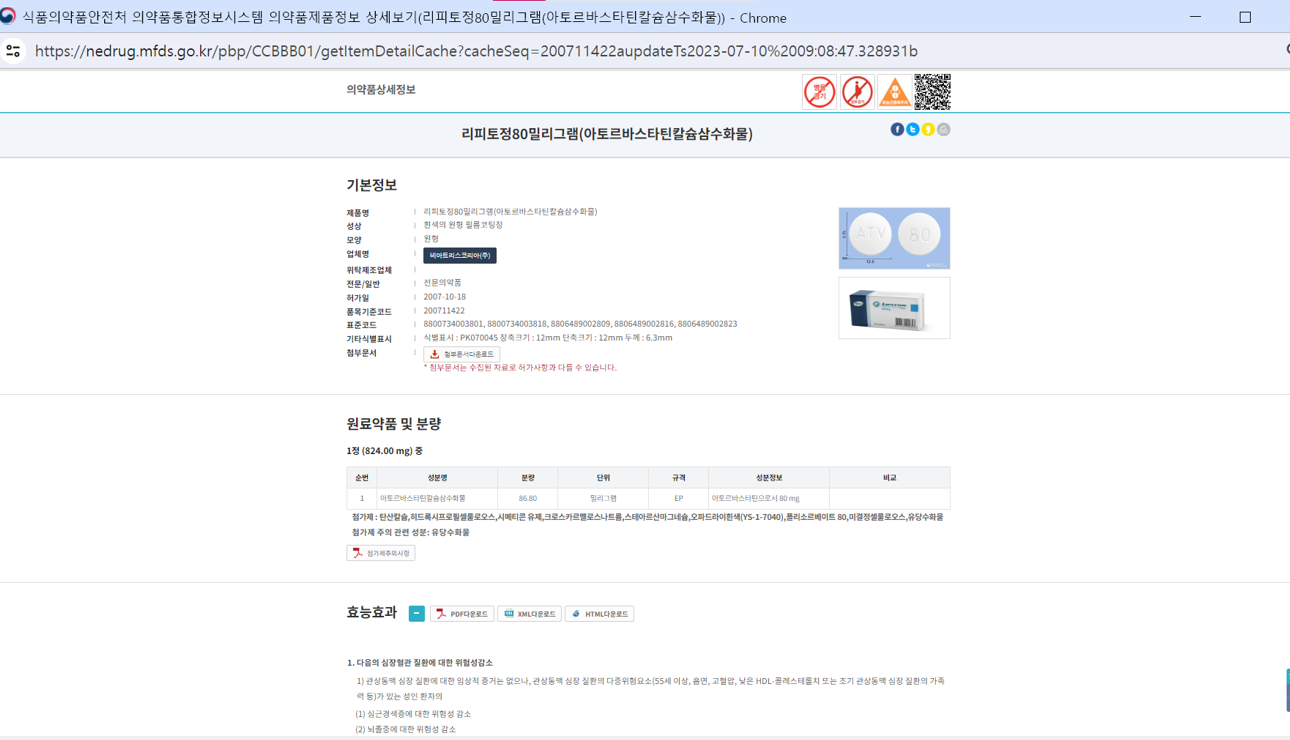Click the quantity cell 86.80

[x=528, y=498]
